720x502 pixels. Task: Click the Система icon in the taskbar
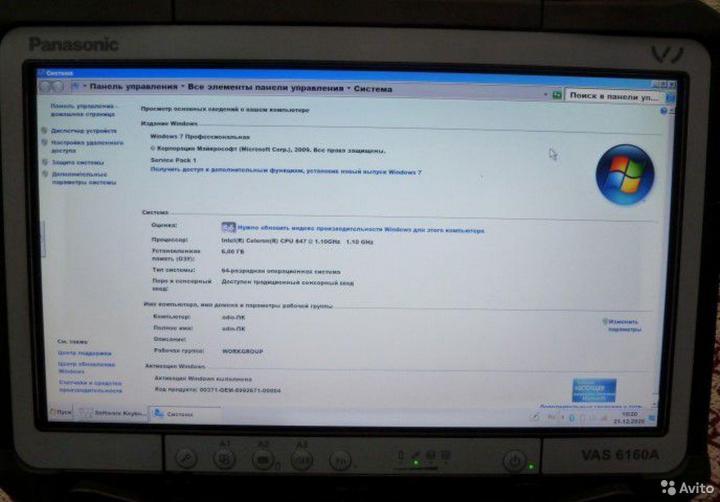[x=158, y=413]
